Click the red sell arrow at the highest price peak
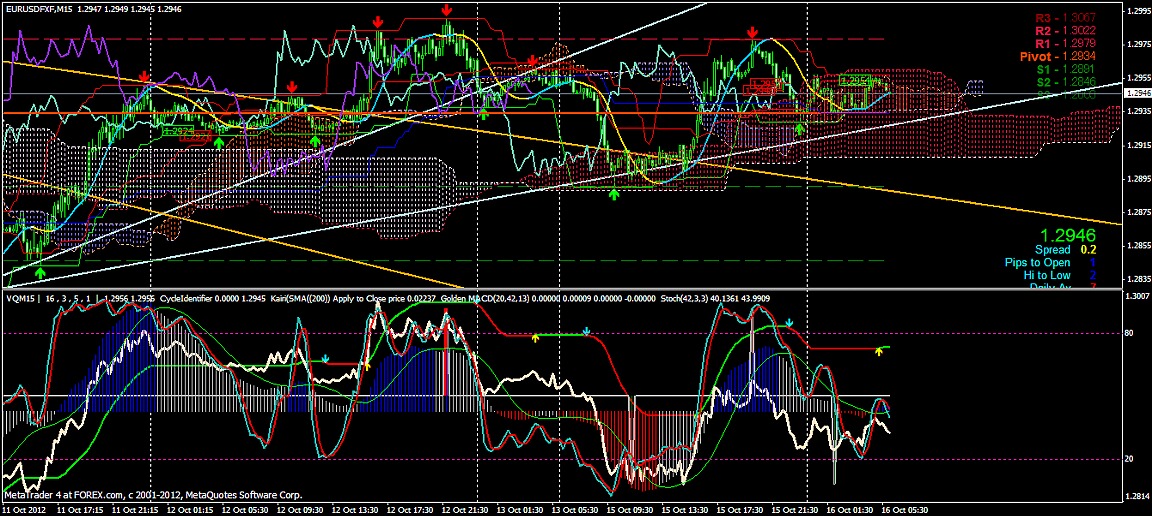1152x516 pixels. click(445, 10)
